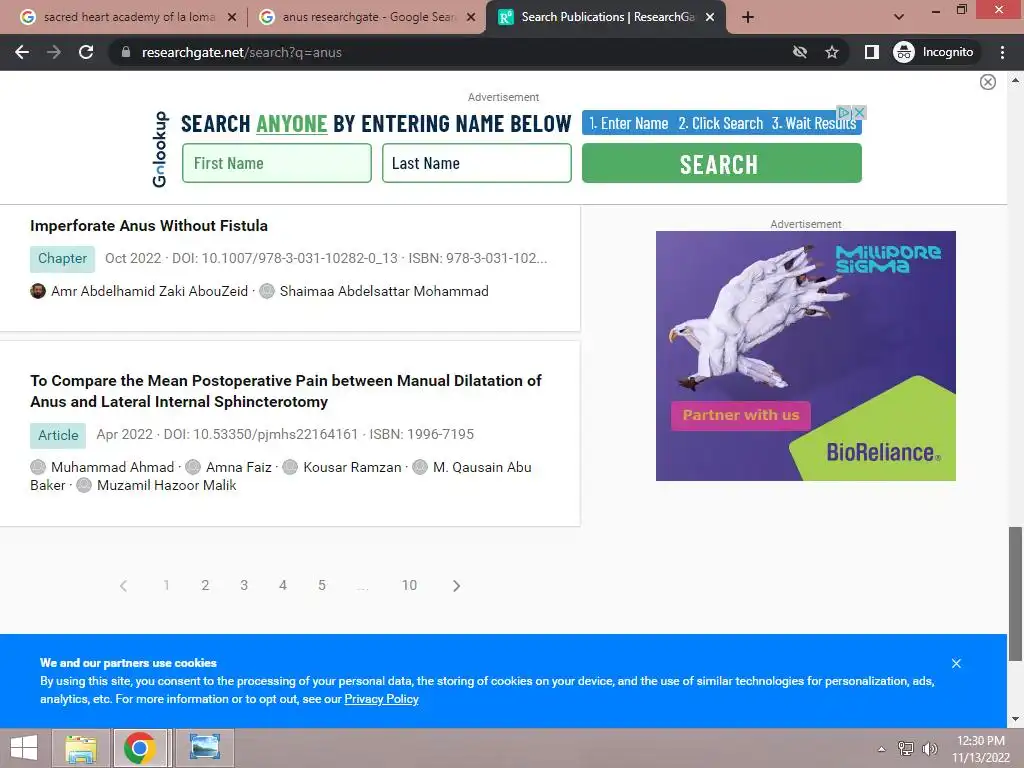Show hidden system tray icons
The width and height of the screenshot is (1024, 768).
(x=882, y=749)
